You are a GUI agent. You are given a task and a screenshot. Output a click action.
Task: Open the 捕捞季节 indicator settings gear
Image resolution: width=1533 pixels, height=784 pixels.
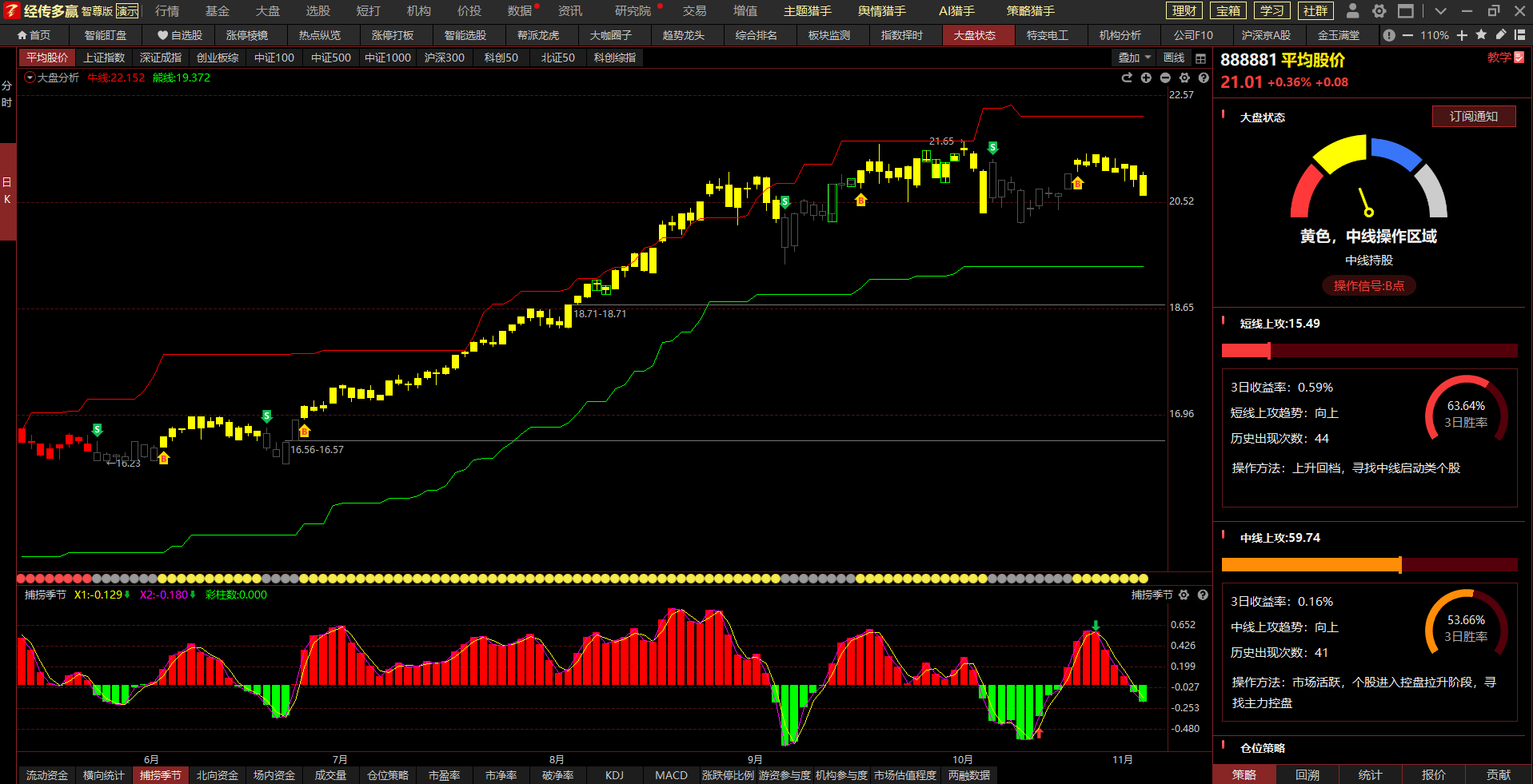pyautogui.click(x=1184, y=595)
